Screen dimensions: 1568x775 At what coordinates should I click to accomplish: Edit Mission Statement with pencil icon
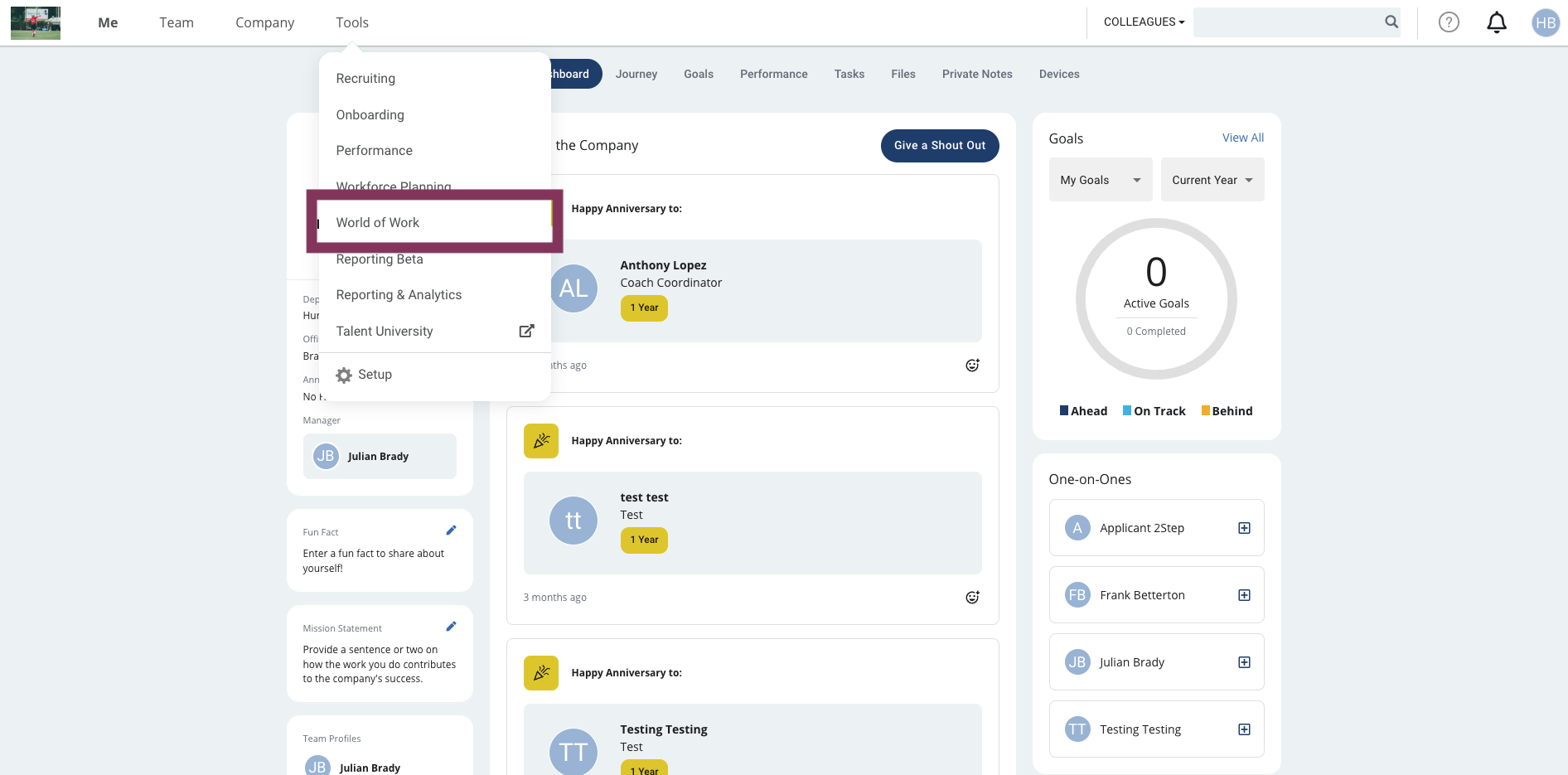(451, 627)
